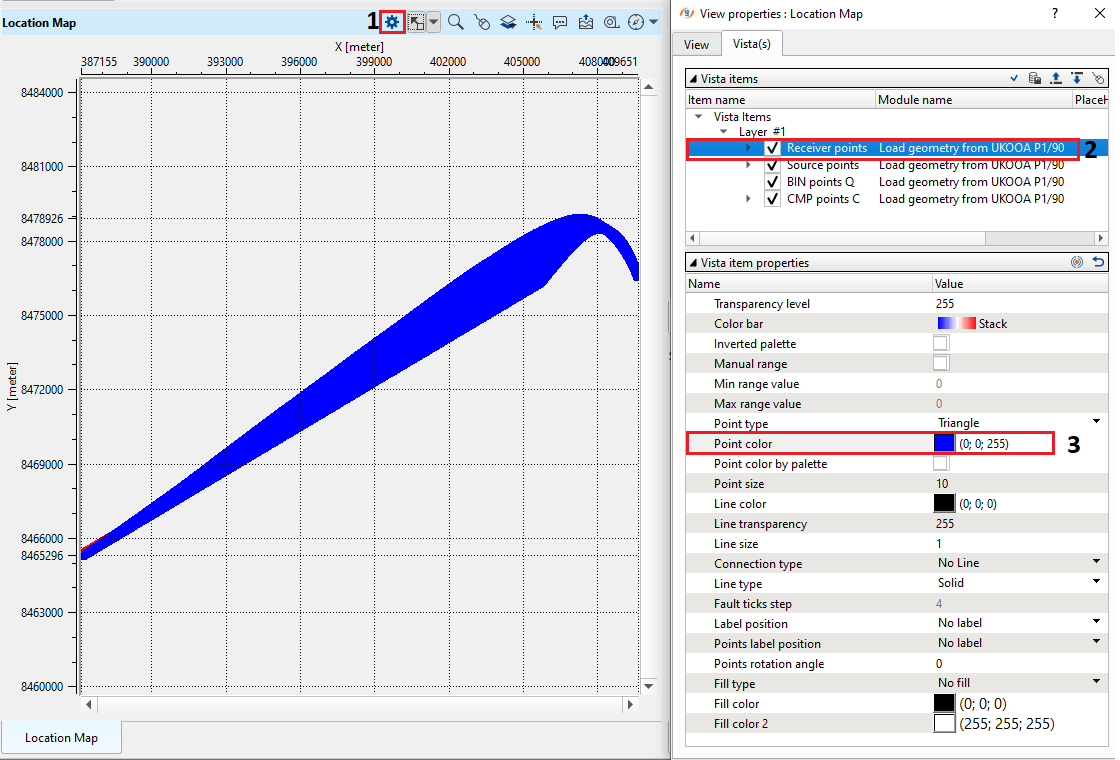1120x760 pixels.
Task: Click the compass navigation icon
Action: [635, 22]
